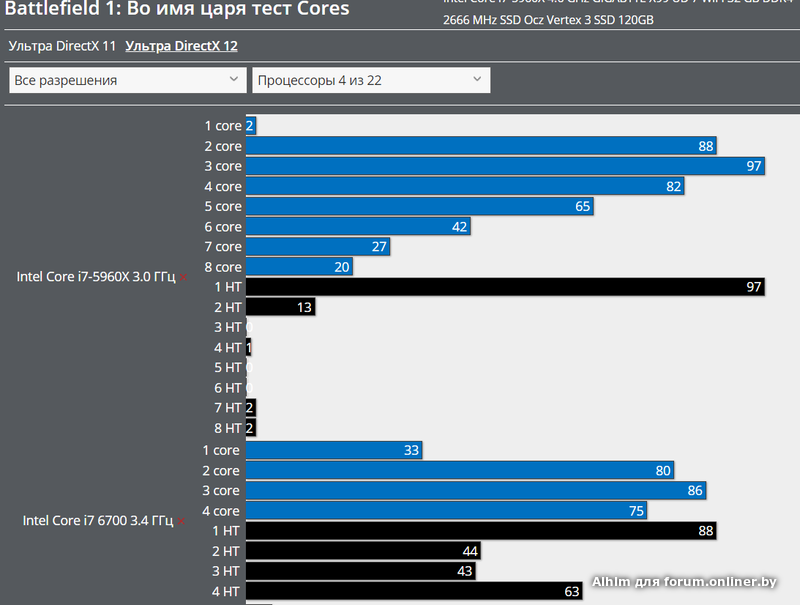The image size is (800, 605).
Task: Remove Intel Core i7 6700 using red cross
Action: click(182, 522)
